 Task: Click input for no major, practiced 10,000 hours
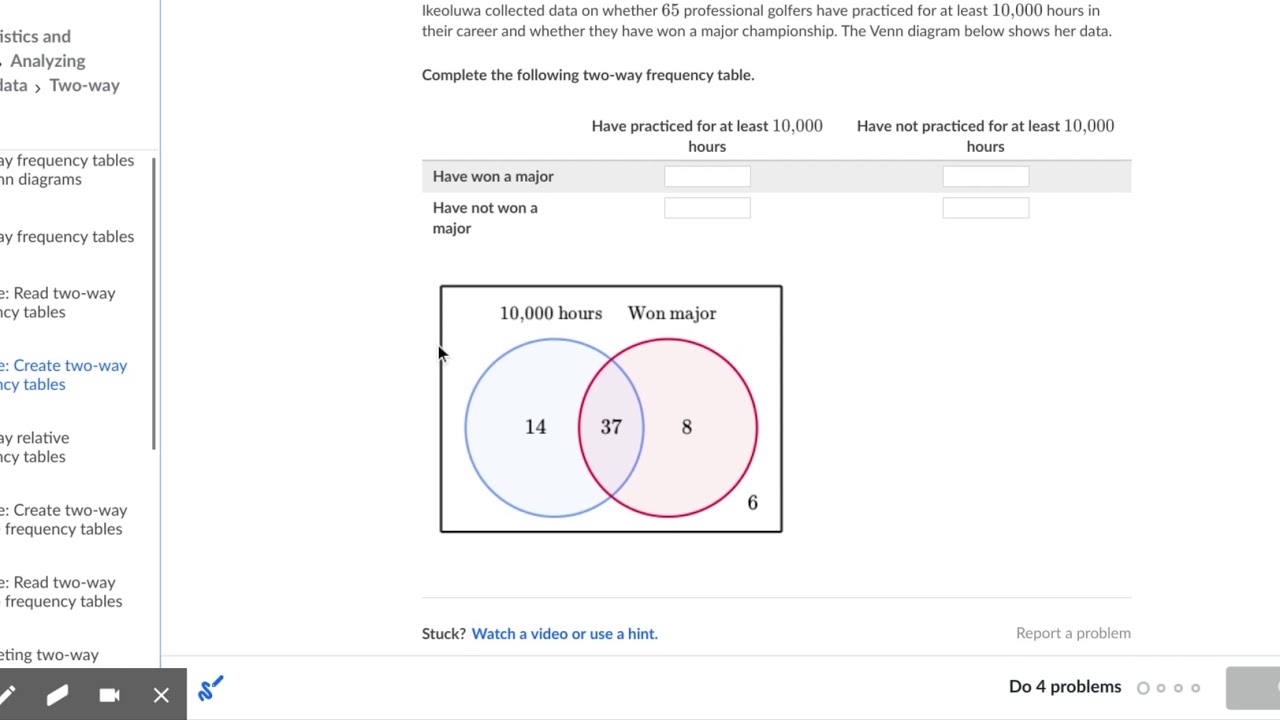[x=707, y=207]
